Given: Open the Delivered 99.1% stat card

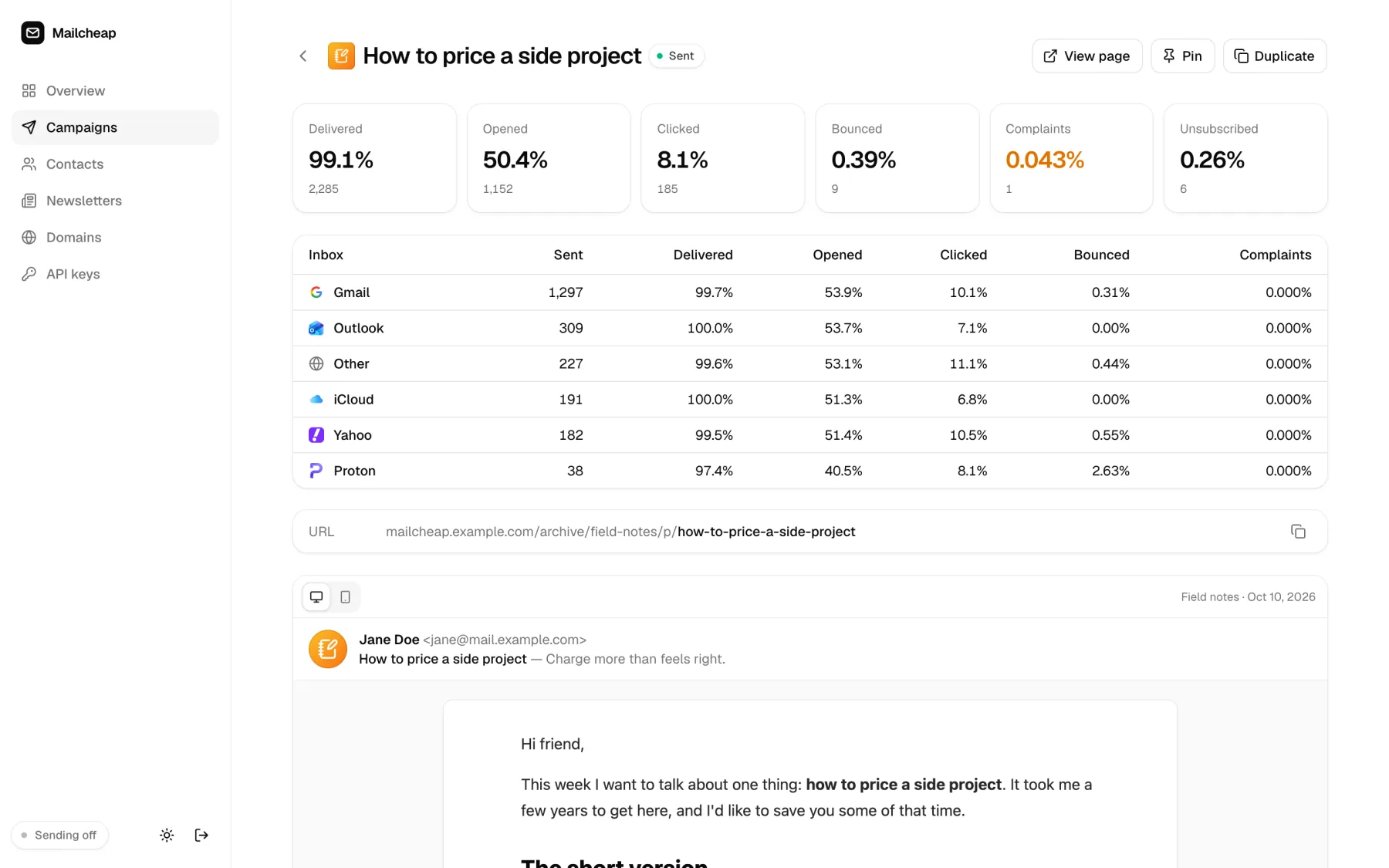Looking at the screenshot, I should (374, 158).
